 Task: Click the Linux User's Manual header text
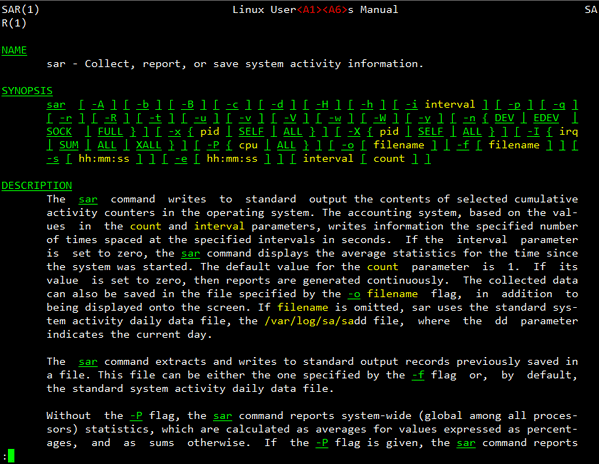[x=315, y=10]
